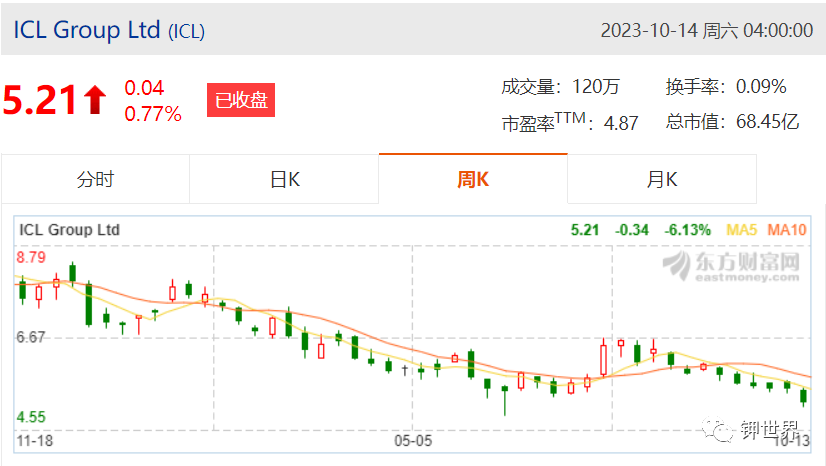The width and height of the screenshot is (826, 466).
Task: Open the 日K daily candlestick tab
Action: [284, 180]
